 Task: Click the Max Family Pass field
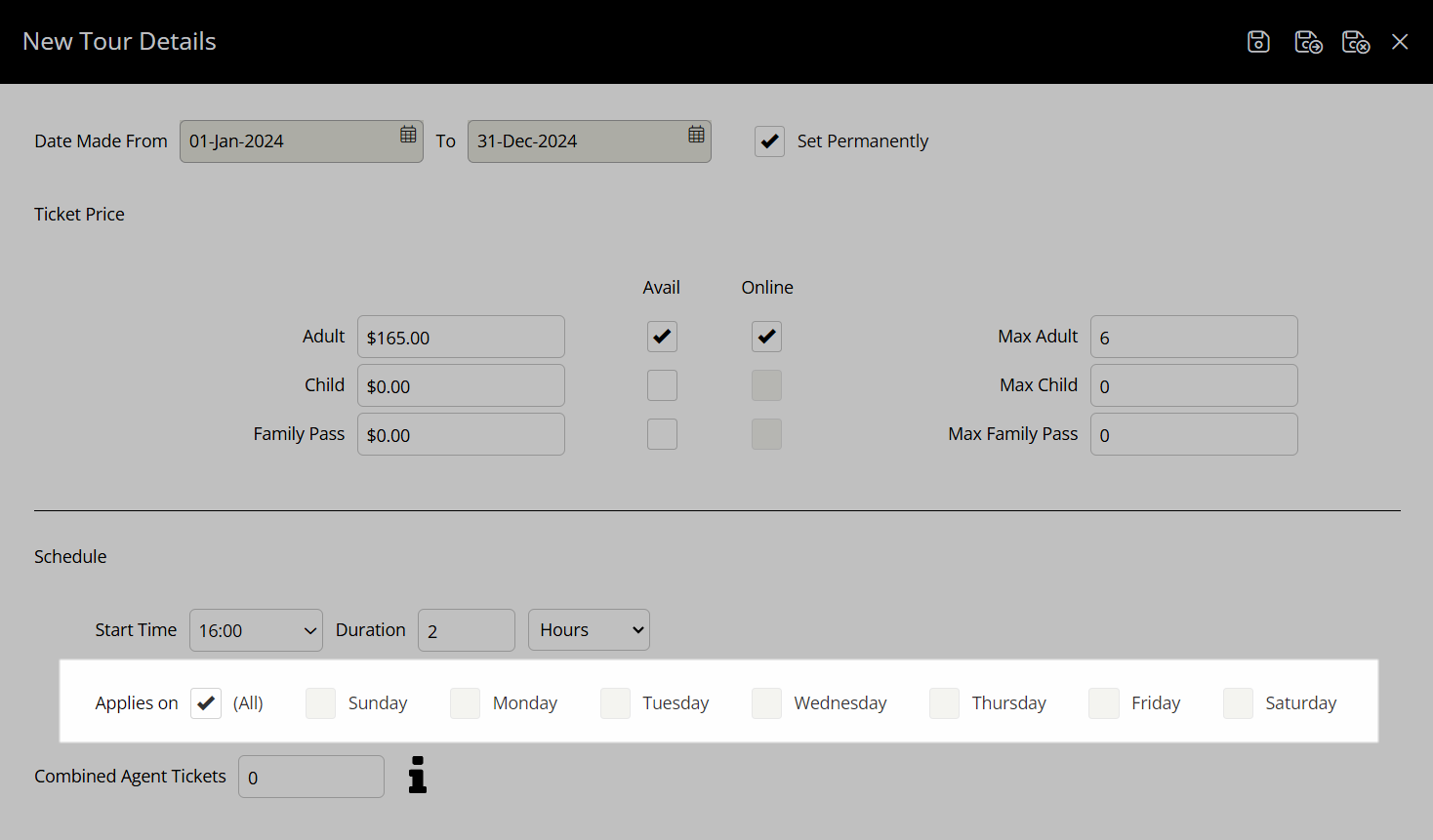point(1194,434)
